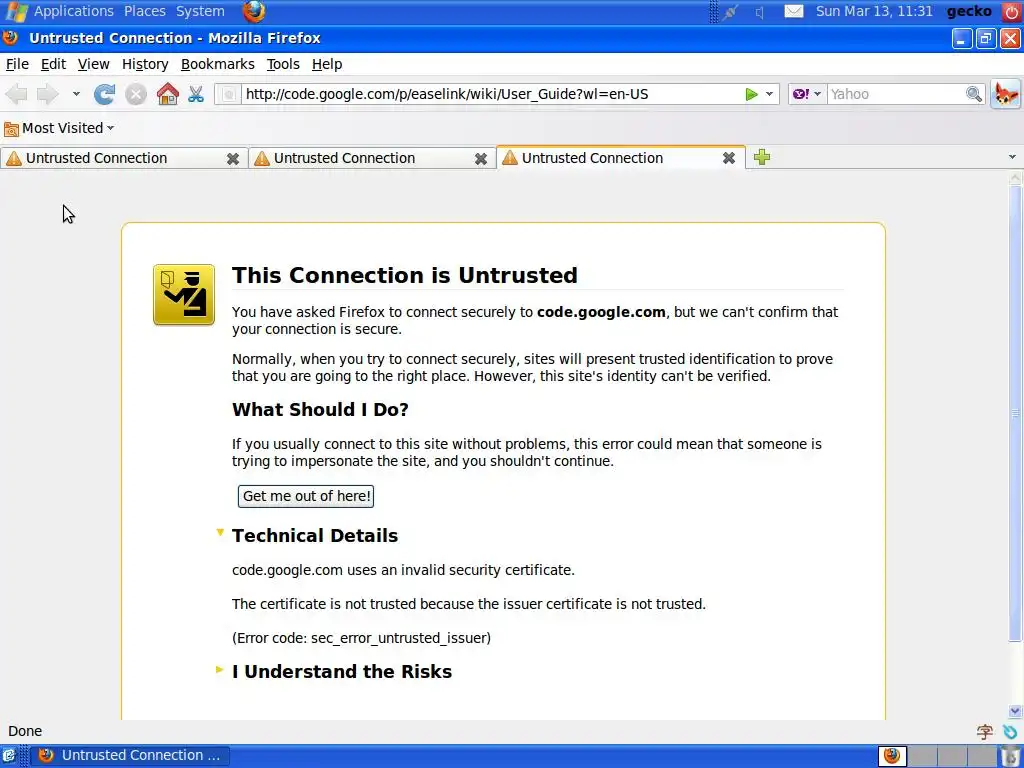Screen dimensions: 1024x768
Task: Click the date and time clock
Action: point(874,11)
